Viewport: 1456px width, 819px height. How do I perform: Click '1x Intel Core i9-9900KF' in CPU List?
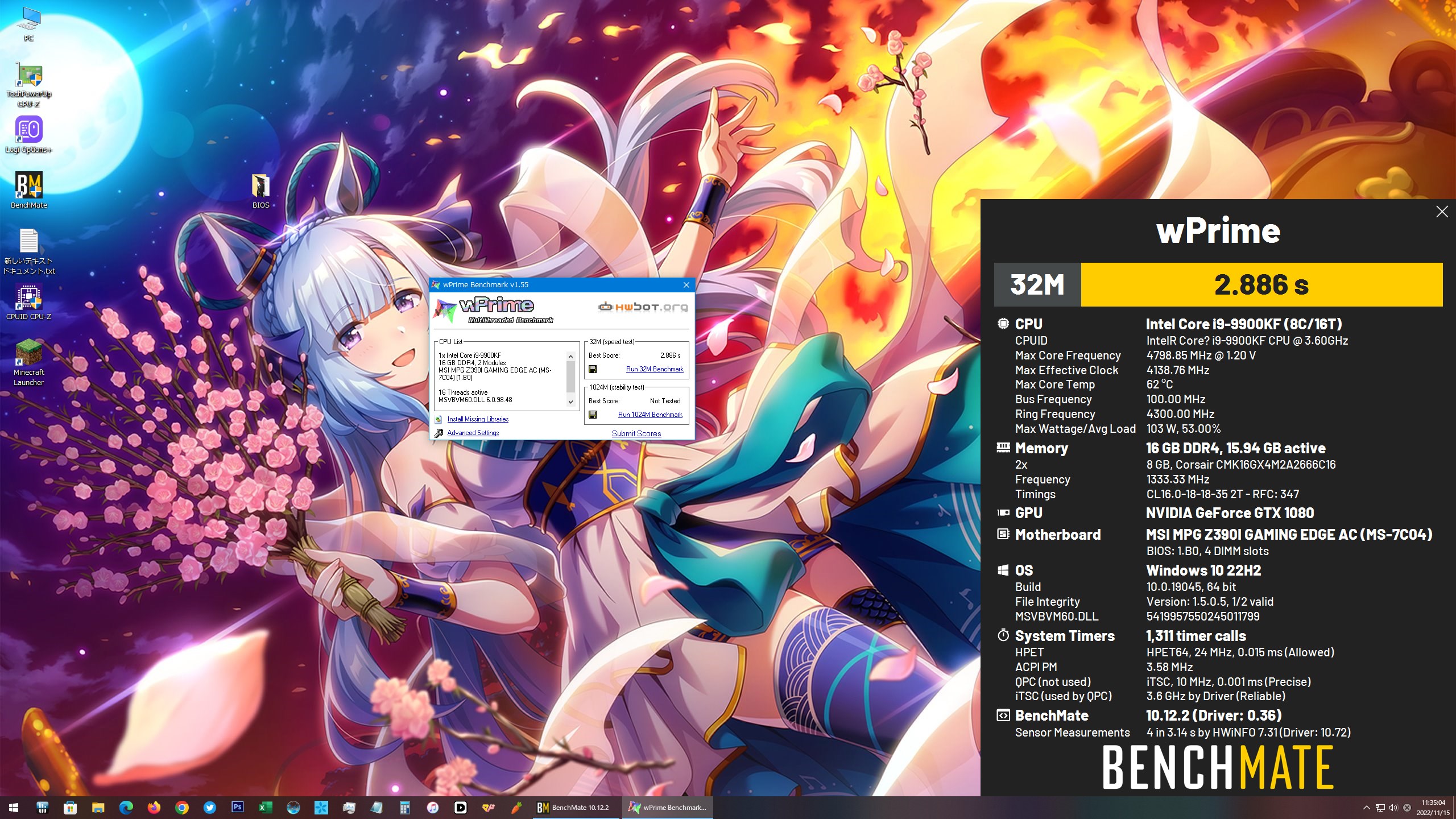pos(470,355)
